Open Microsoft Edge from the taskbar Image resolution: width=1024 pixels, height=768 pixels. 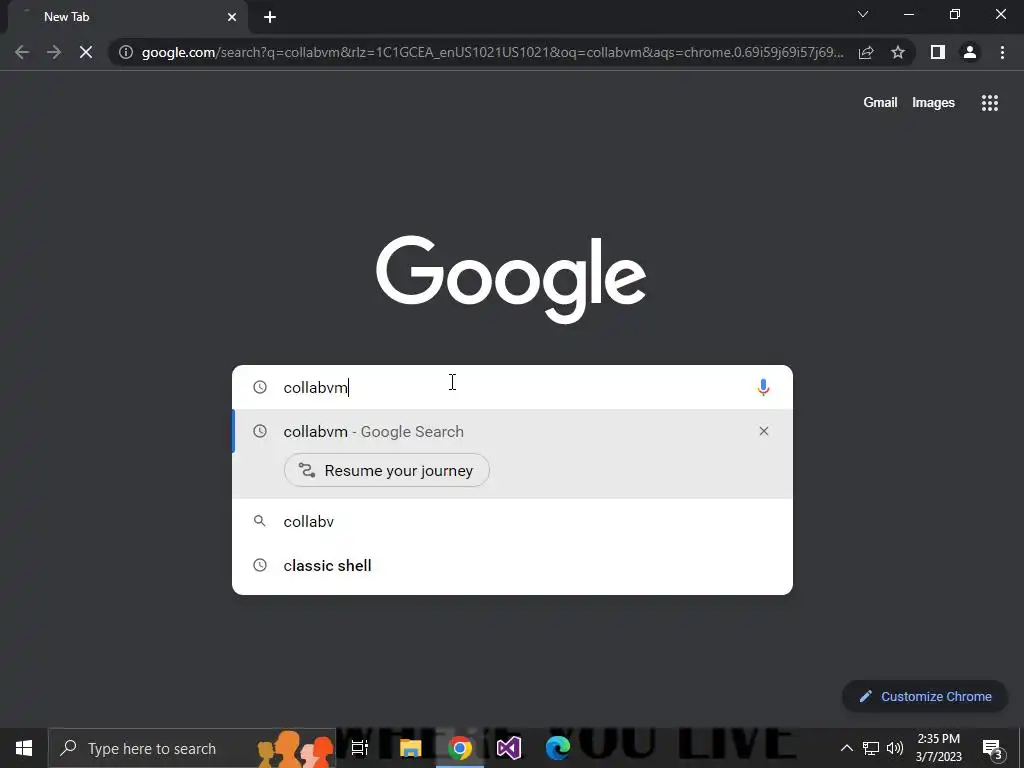[x=558, y=748]
